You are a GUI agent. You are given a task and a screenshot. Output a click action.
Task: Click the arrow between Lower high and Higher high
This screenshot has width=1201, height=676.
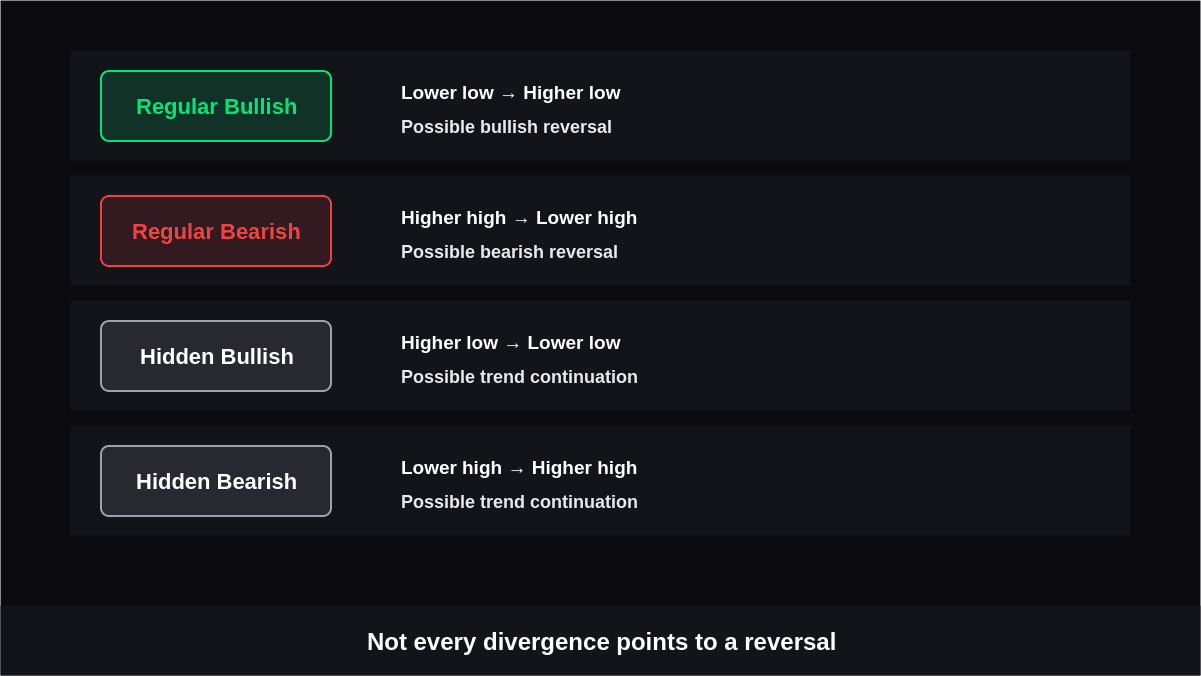tap(517, 469)
